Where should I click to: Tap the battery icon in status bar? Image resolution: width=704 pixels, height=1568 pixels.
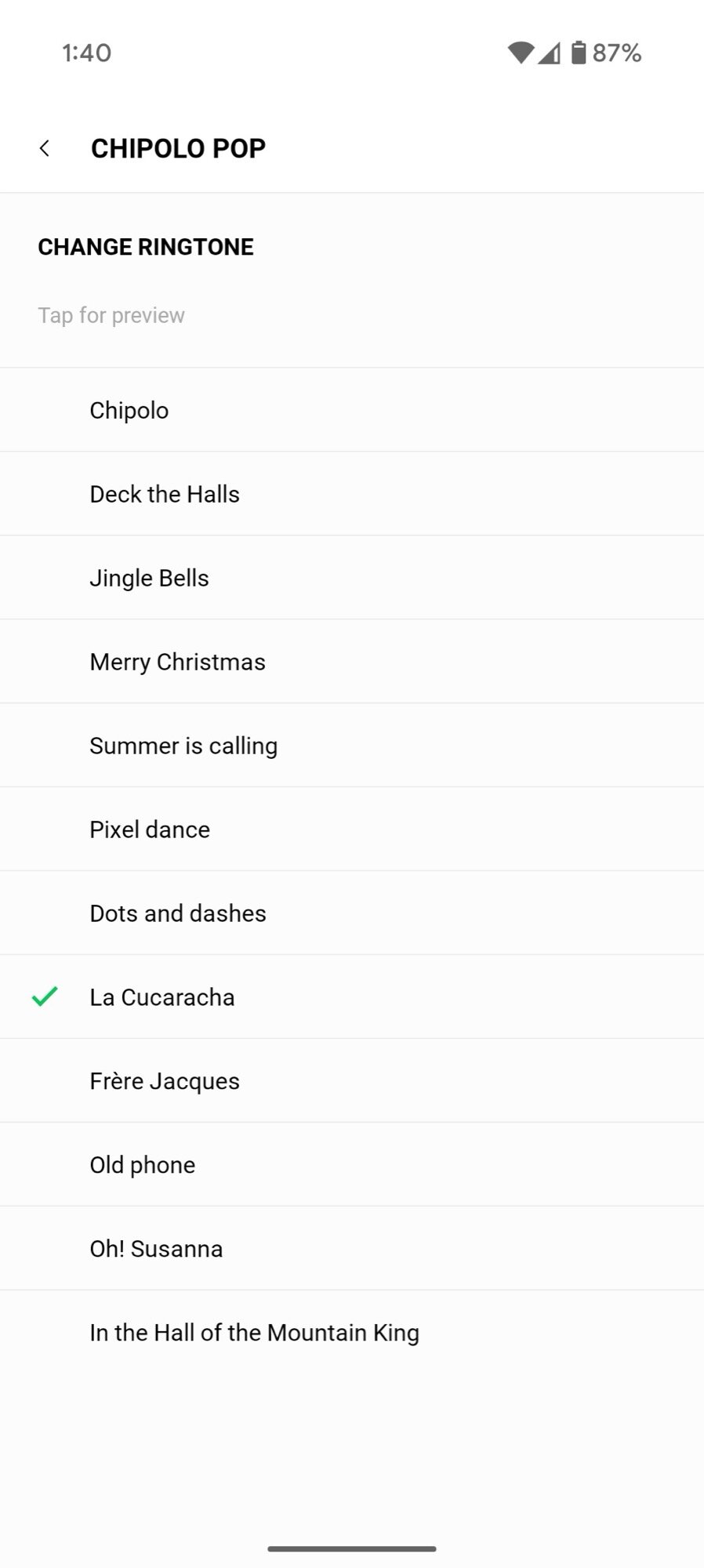(x=579, y=53)
